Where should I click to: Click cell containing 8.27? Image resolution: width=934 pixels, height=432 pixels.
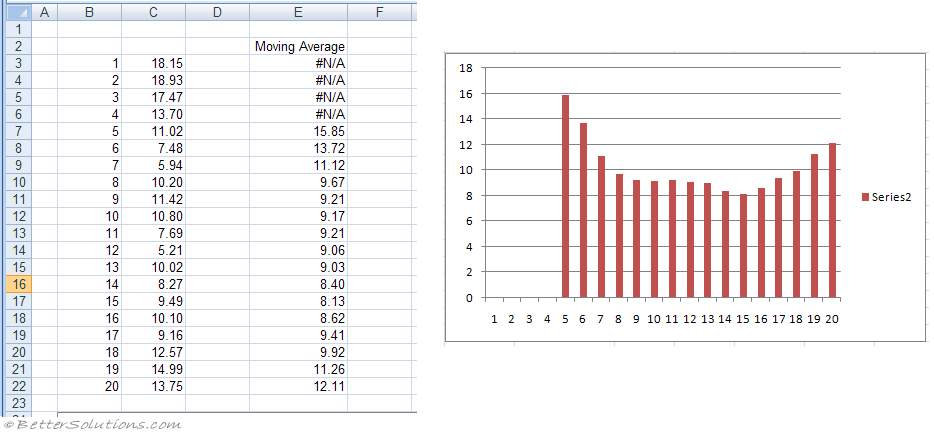154,284
